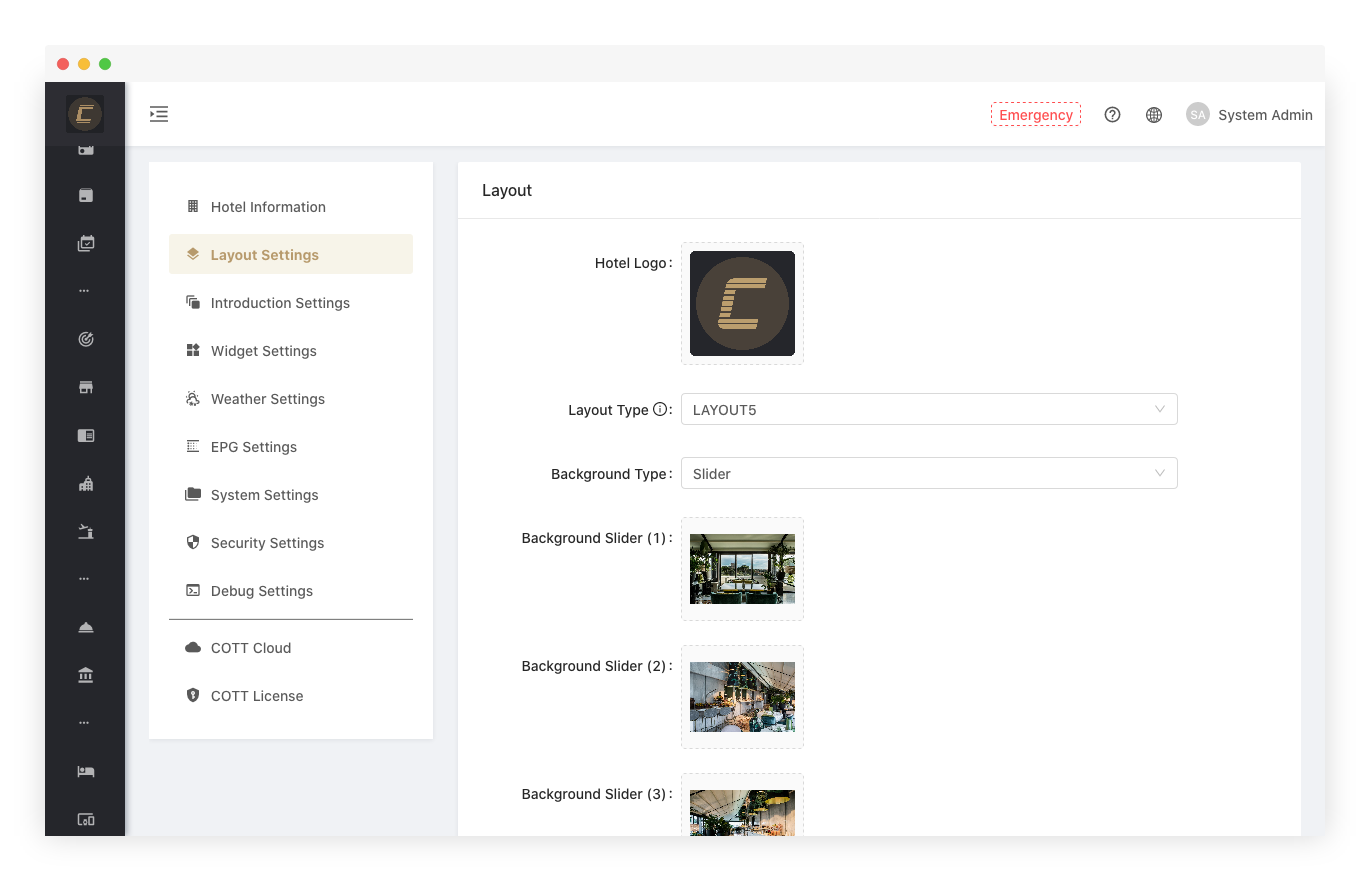Click the Layout panel heading text
This screenshot has width=1370, height=881.
click(x=507, y=190)
